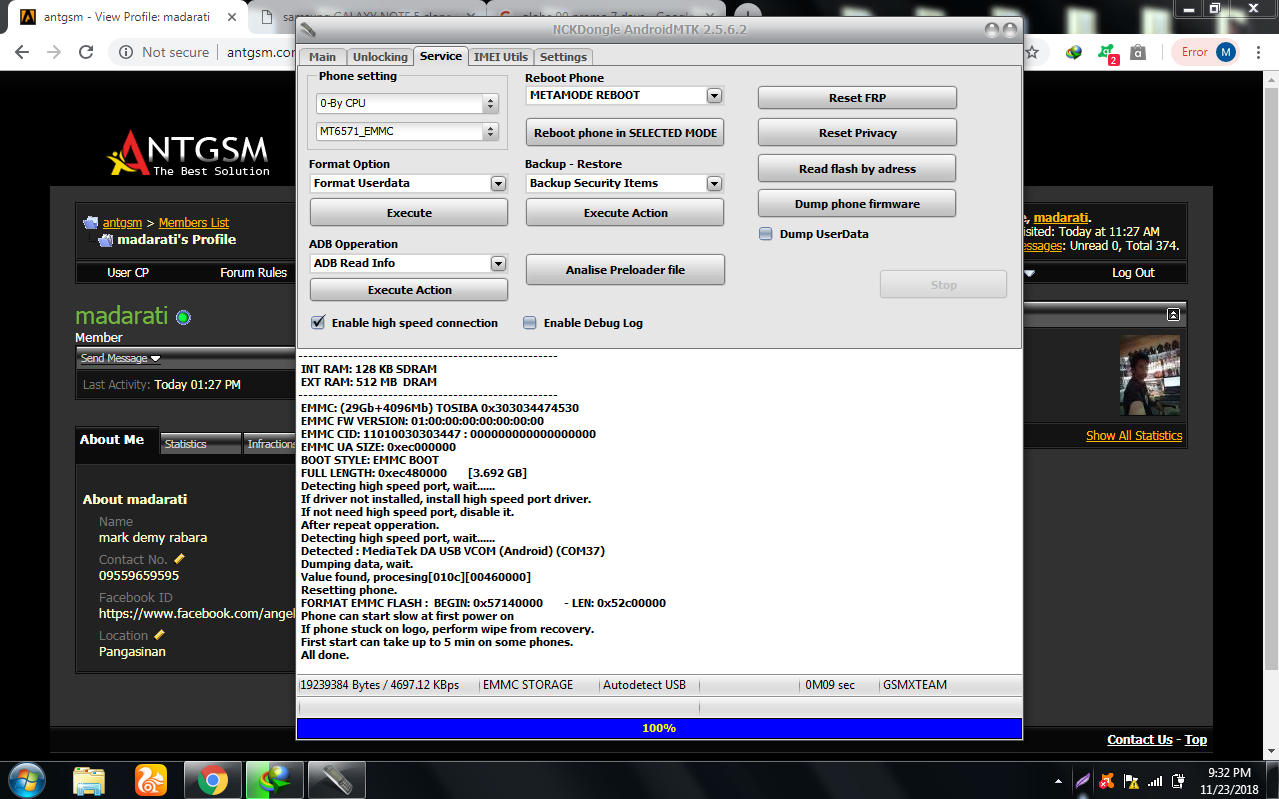Bookmark this page with the star icon
Viewport: 1279px width, 799px height.
(x=1032, y=52)
